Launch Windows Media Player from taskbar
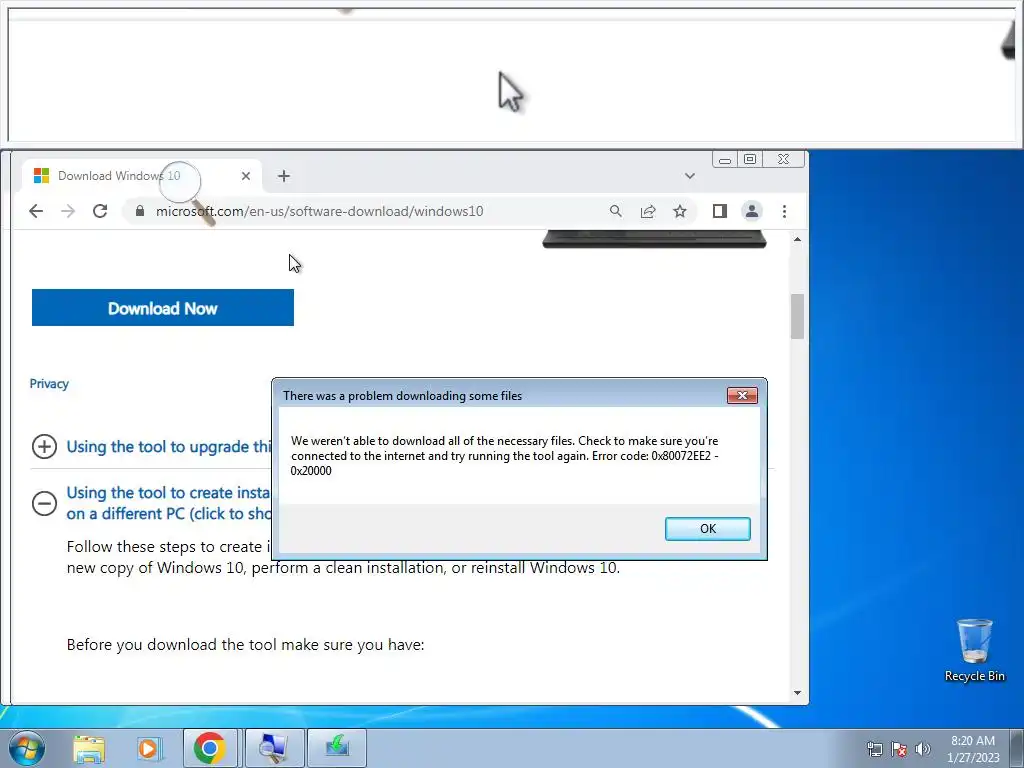 point(149,748)
